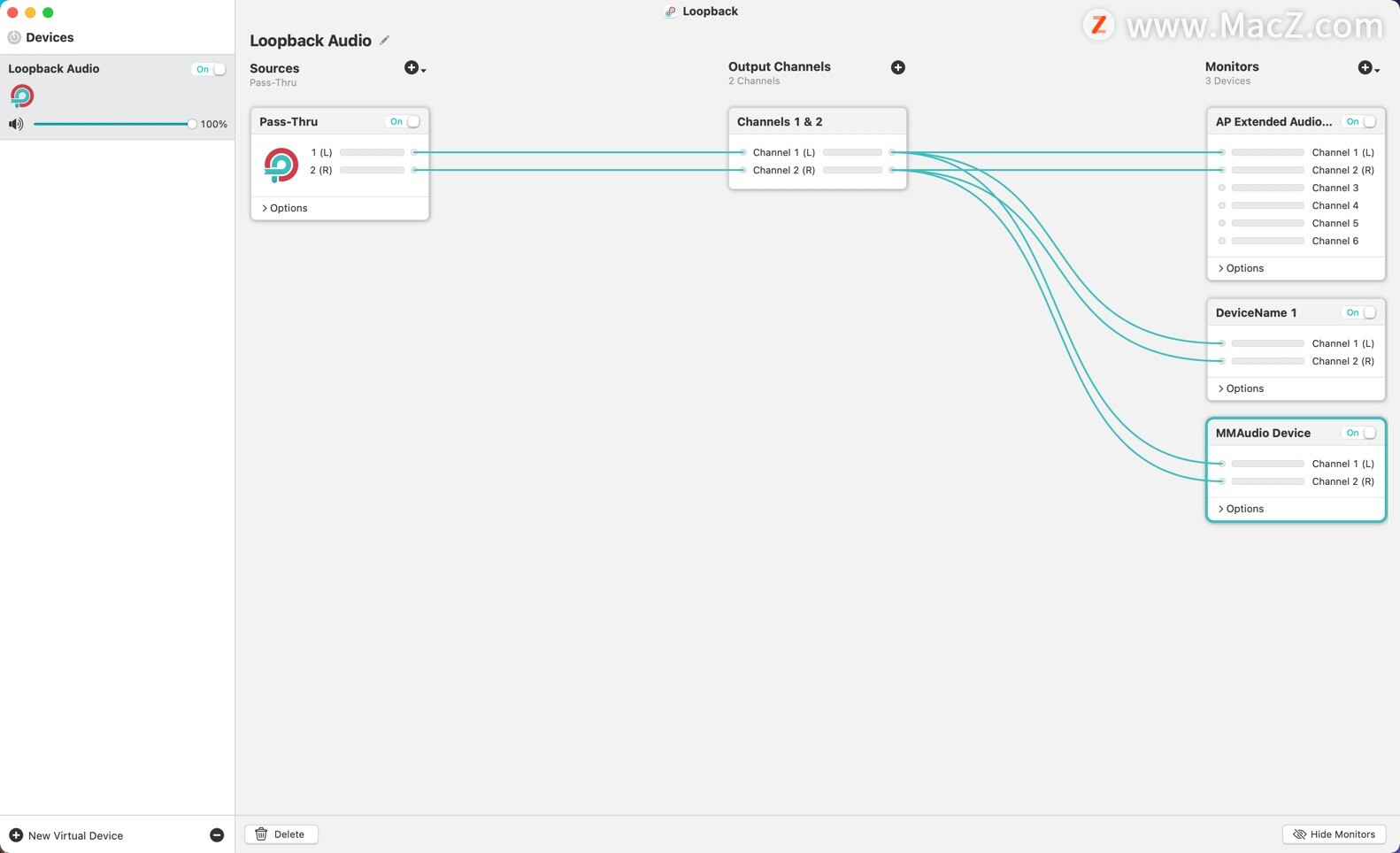
Task: Click AP Extended Audio Channel 4 connector
Action: 1222,205
